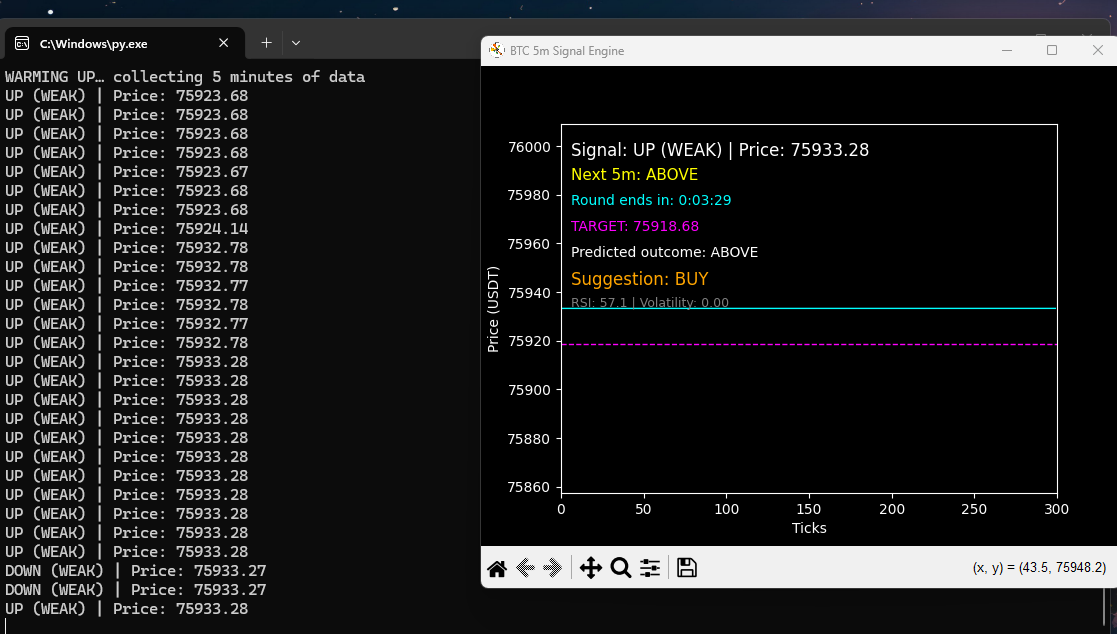
Task: Close the C:\Windows\py.exe terminal tab
Action: [224, 43]
